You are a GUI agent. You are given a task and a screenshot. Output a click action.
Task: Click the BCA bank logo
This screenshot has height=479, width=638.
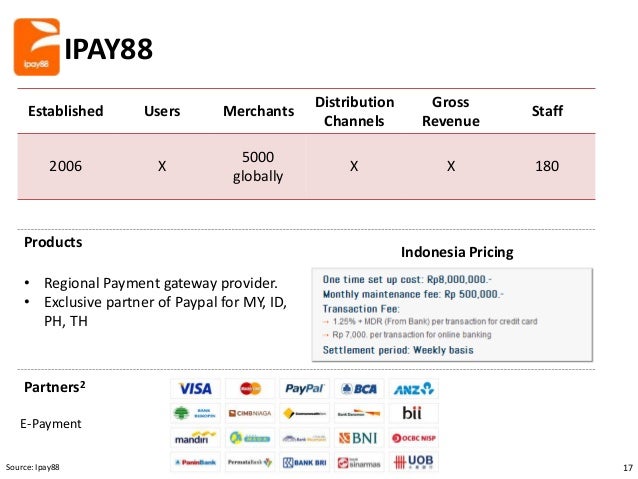359,389
